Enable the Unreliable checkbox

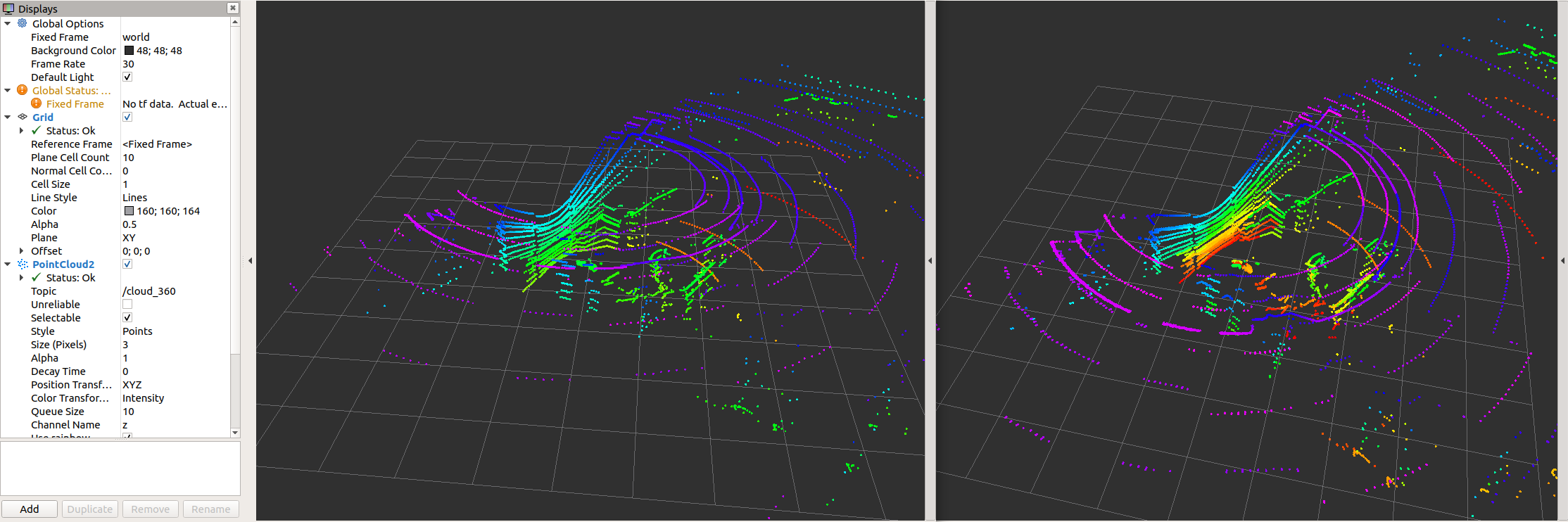[127, 304]
